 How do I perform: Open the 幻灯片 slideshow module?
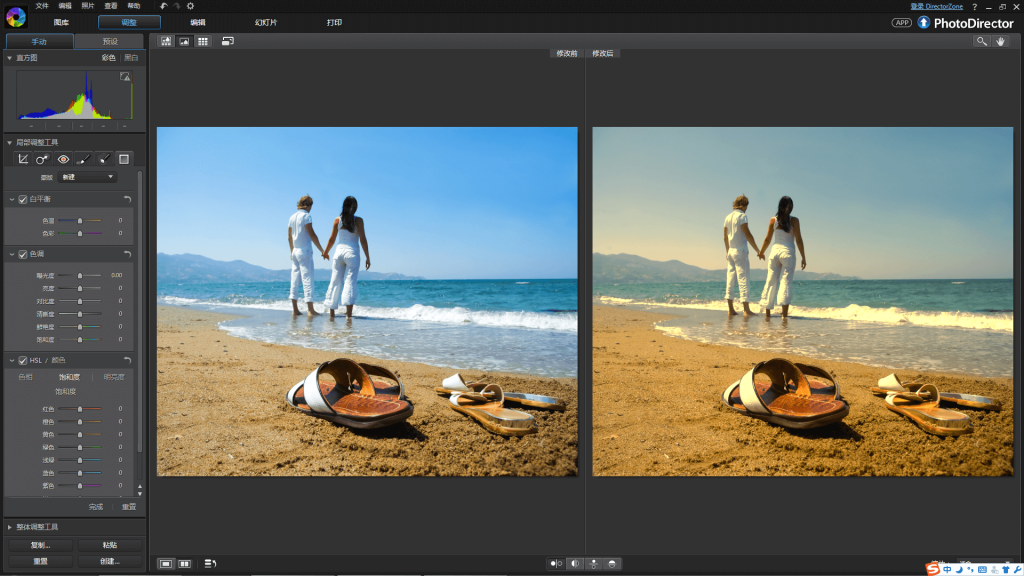[x=266, y=22]
